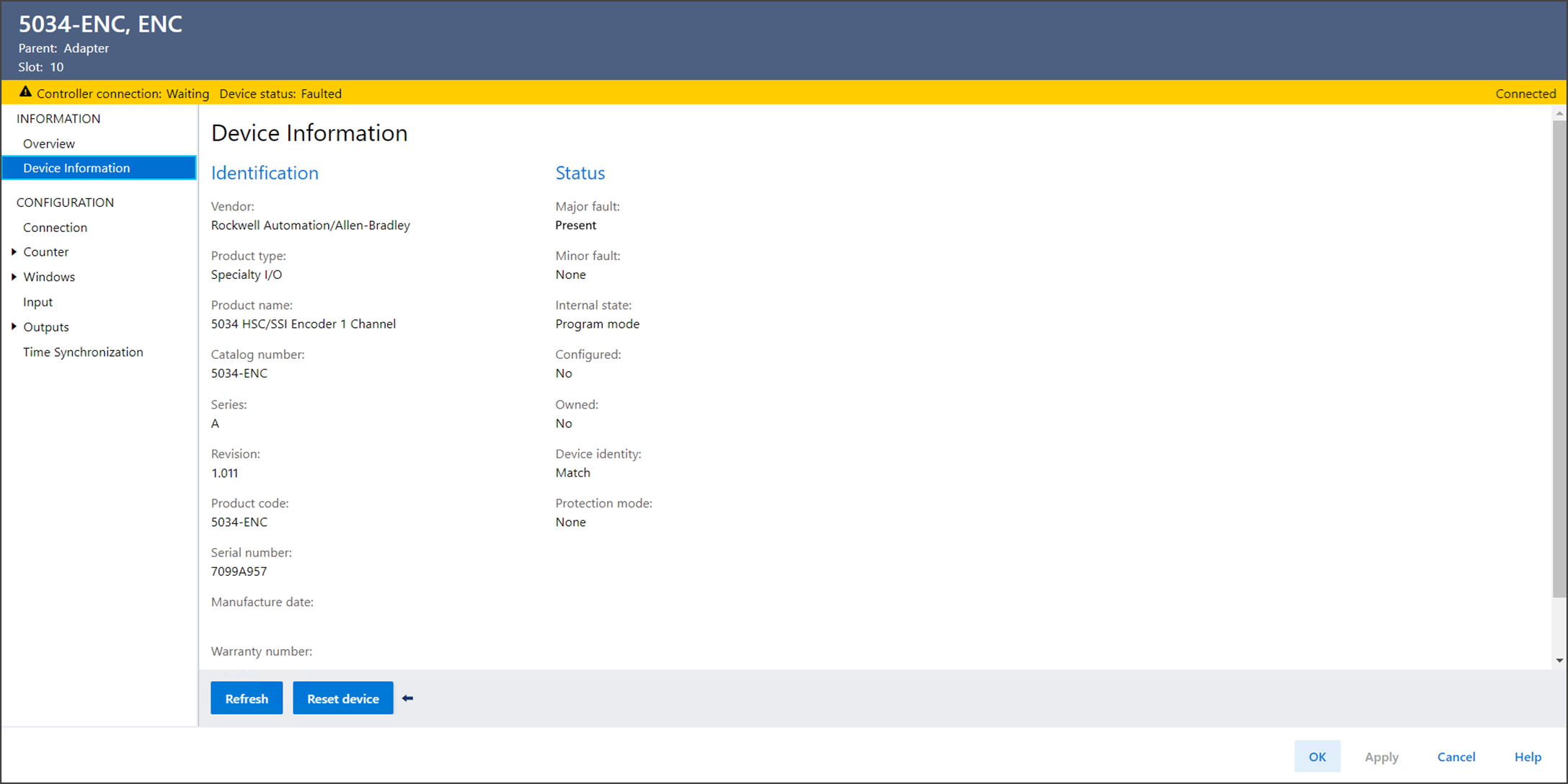Open the Overview page

click(x=49, y=143)
